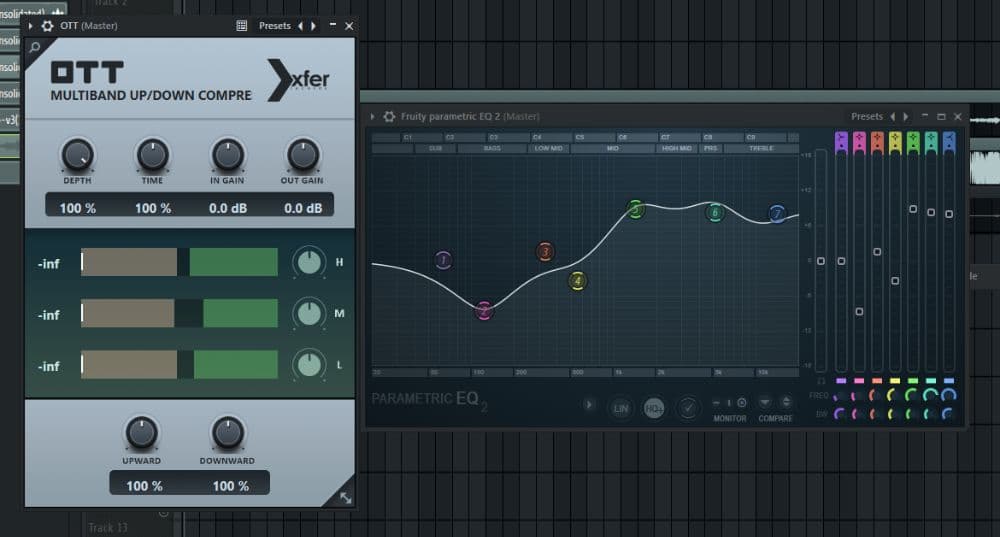Click OTT Time knob
Image resolution: width=1000 pixels, height=537 pixels.
point(152,155)
